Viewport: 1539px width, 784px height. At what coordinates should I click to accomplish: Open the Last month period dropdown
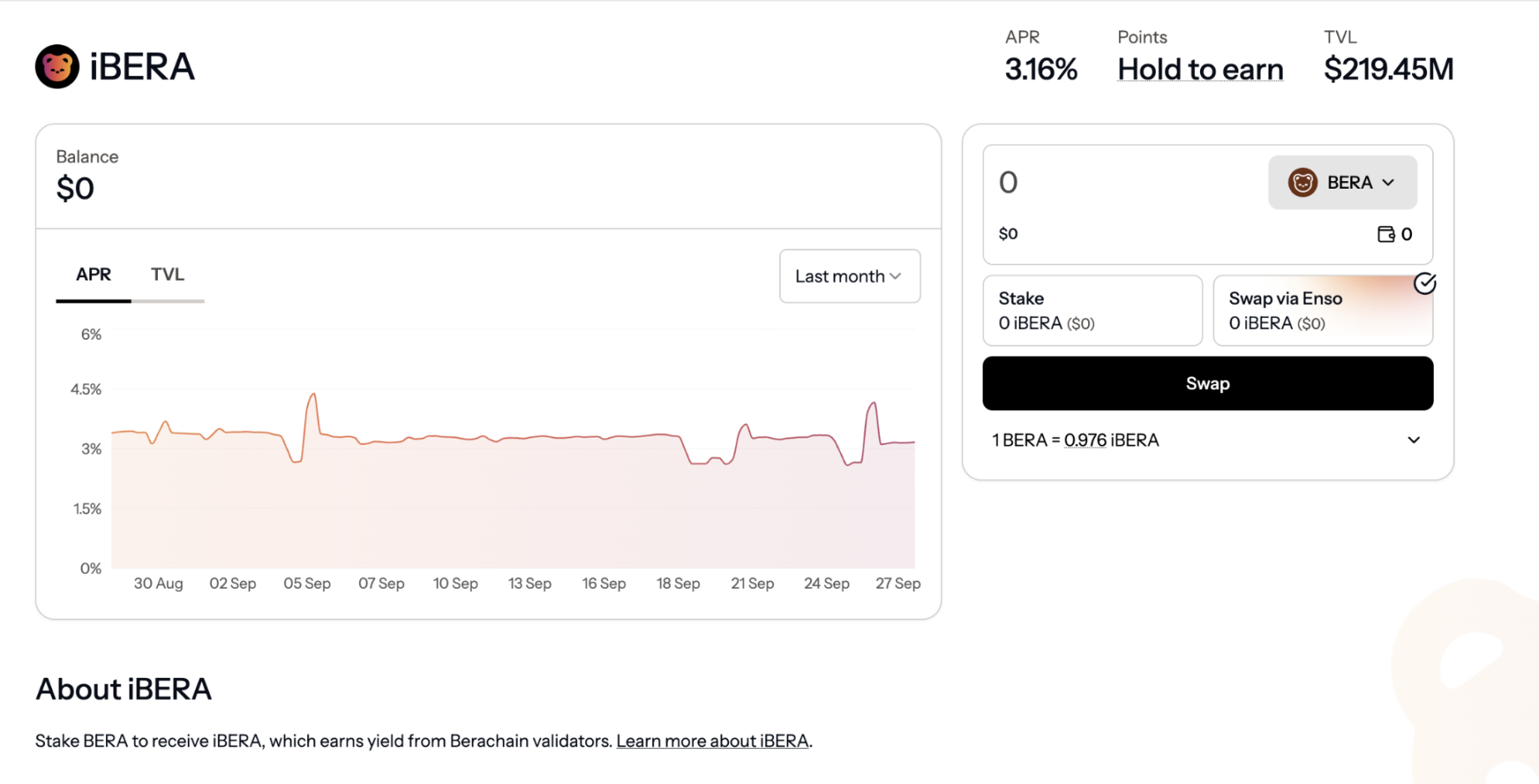(x=849, y=276)
